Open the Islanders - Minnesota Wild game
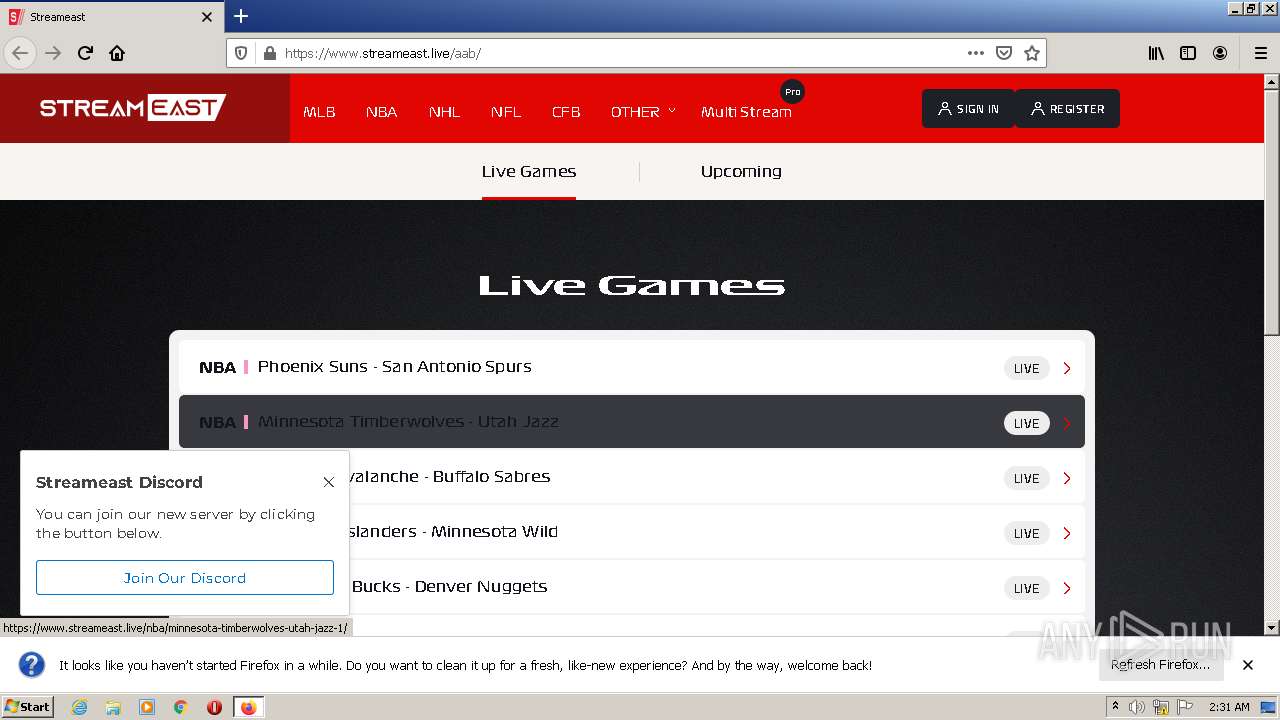The width and height of the screenshot is (1280, 720). tap(631, 532)
